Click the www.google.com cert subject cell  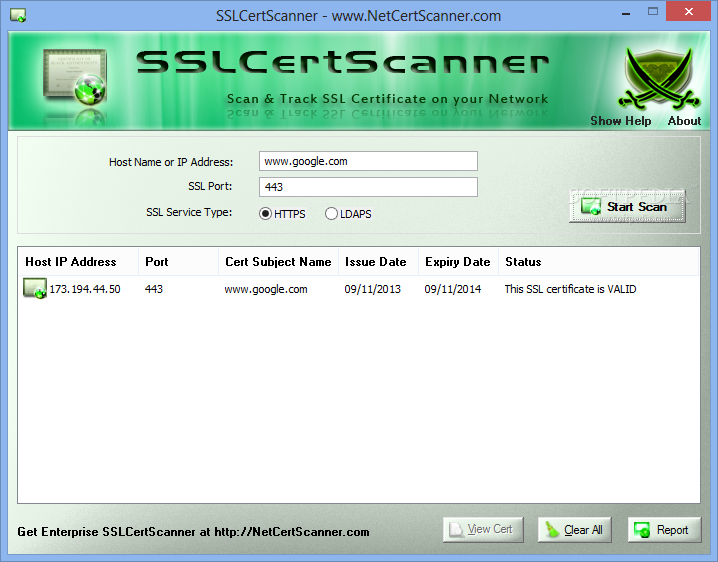pyautogui.click(x=266, y=289)
